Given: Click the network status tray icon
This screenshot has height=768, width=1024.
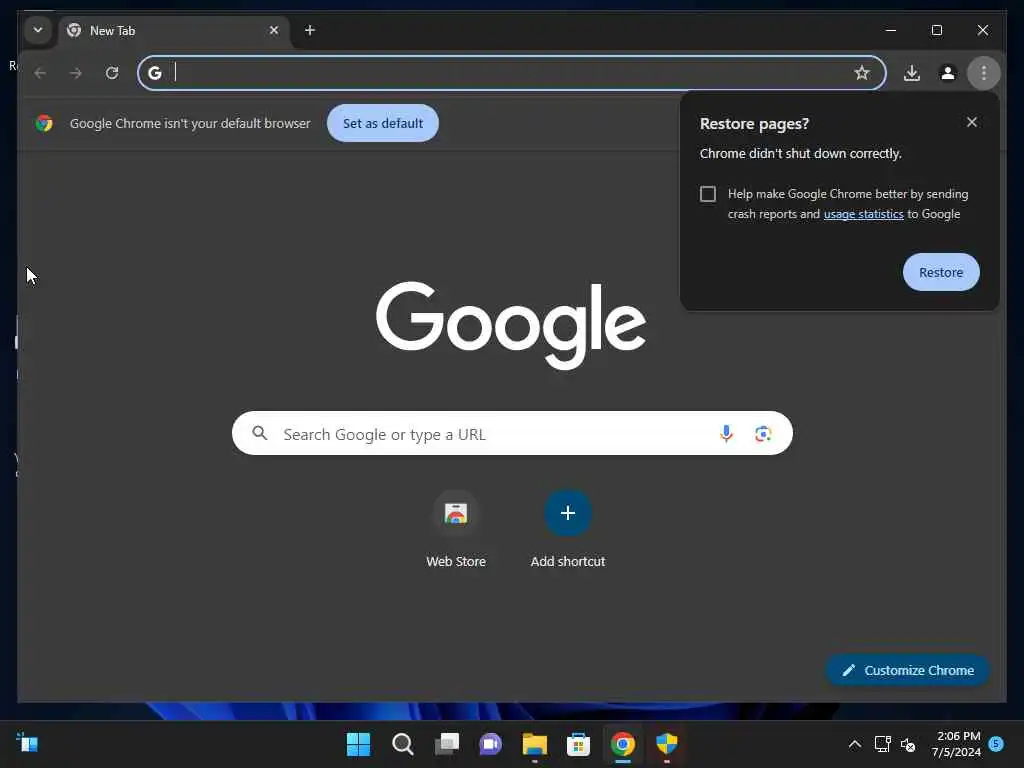Looking at the screenshot, I should click(x=882, y=744).
